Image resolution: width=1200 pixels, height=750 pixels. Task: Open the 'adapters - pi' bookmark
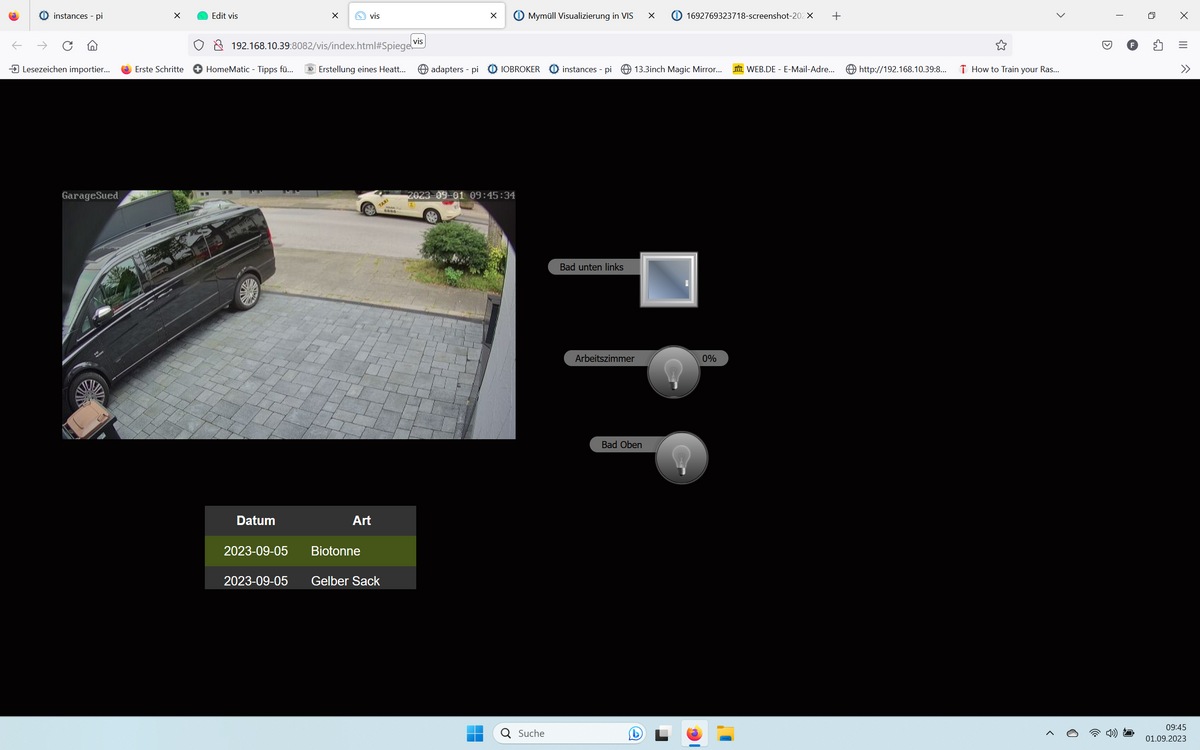448,69
